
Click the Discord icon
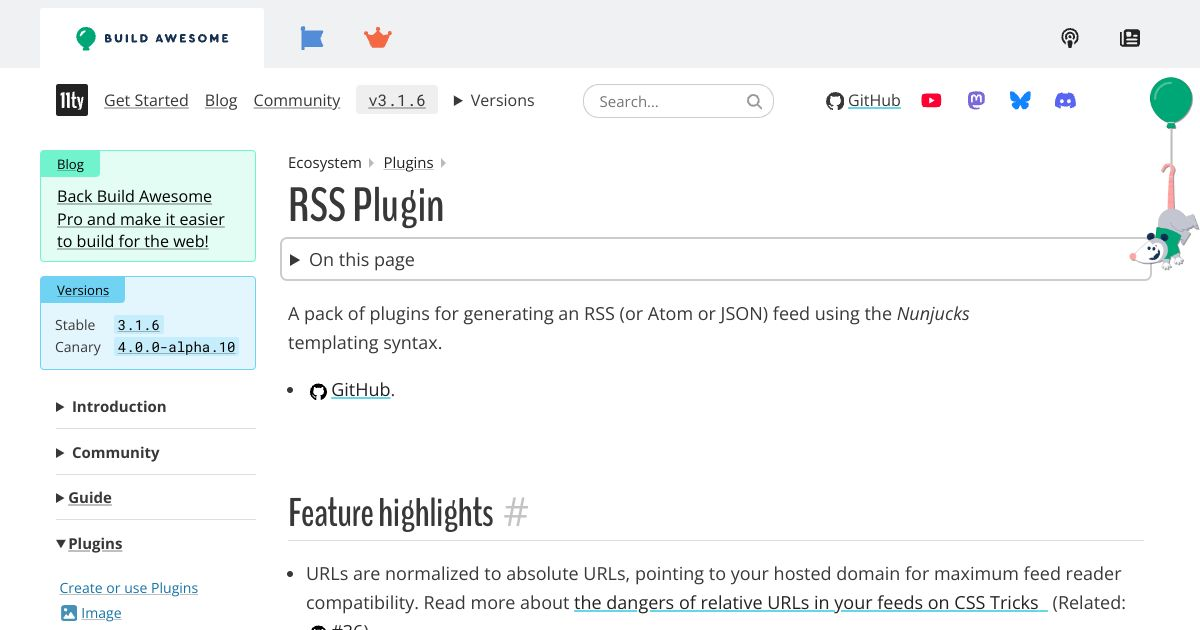(x=1066, y=100)
